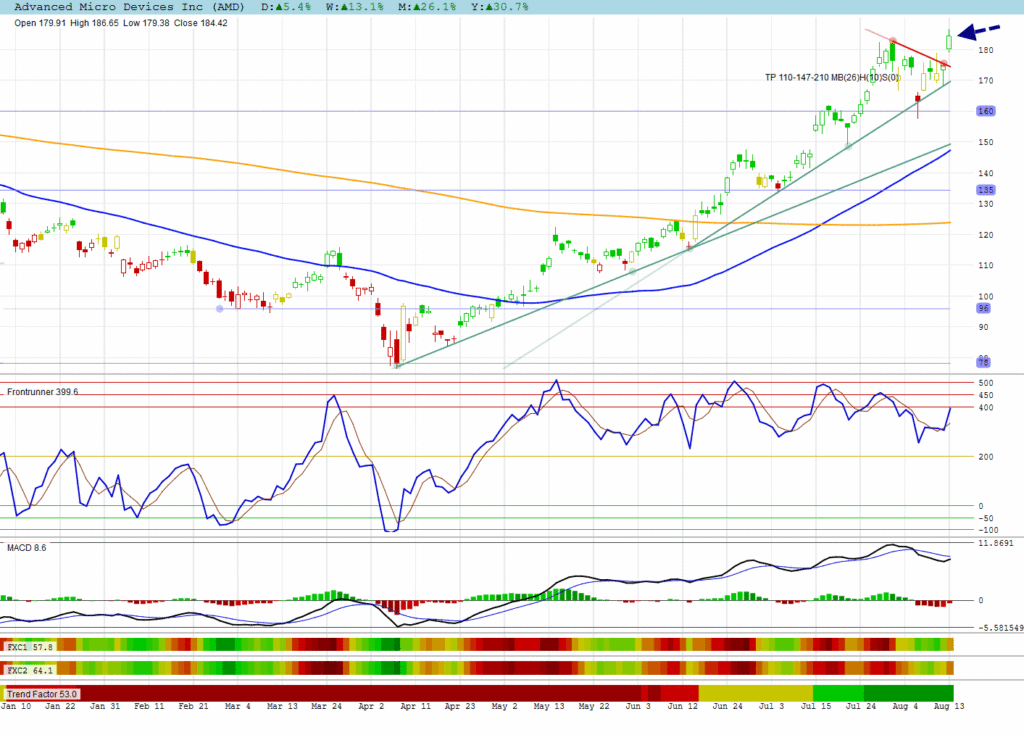Click the 120 price axis label
Screen dimensions: 1024x735
click(985, 235)
